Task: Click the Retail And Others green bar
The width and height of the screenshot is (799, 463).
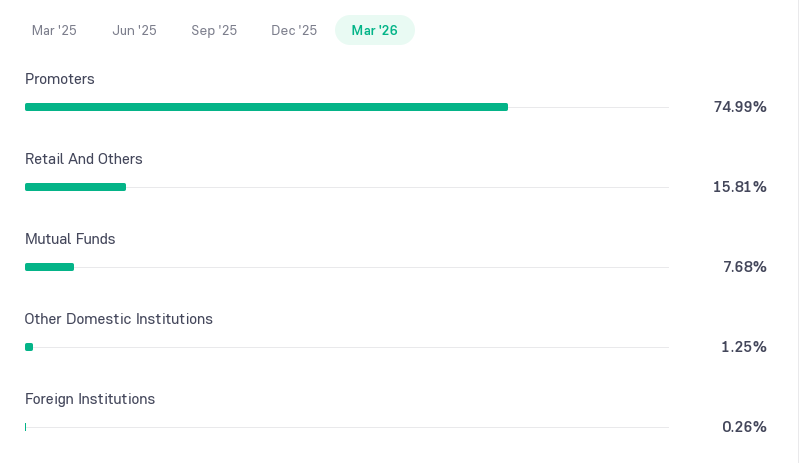Action: pyautogui.click(x=75, y=187)
